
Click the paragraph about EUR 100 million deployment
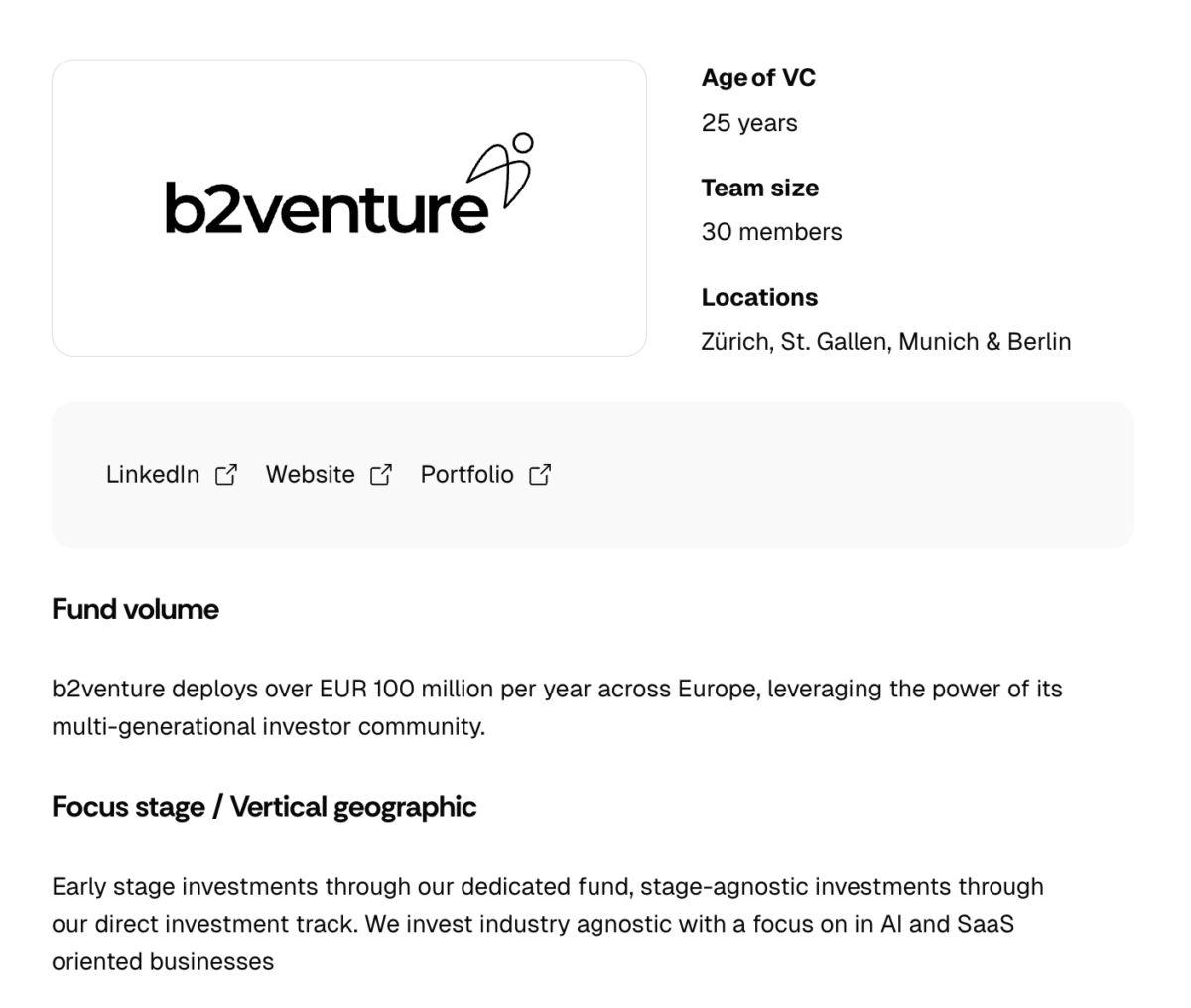pyautogui.click(x=556, y=707)
